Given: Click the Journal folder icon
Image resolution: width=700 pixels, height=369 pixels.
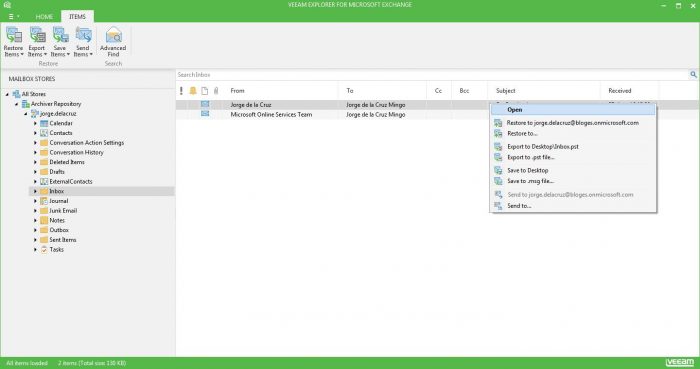Looking at the screenshot, I should pyautogui.click(x=44, y=201).
